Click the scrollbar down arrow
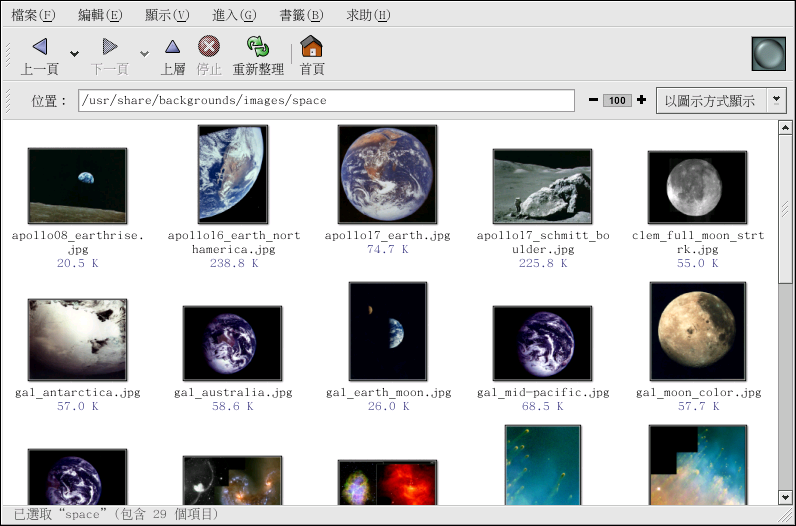This screenshot has width=796, height=526. [785, 497]
